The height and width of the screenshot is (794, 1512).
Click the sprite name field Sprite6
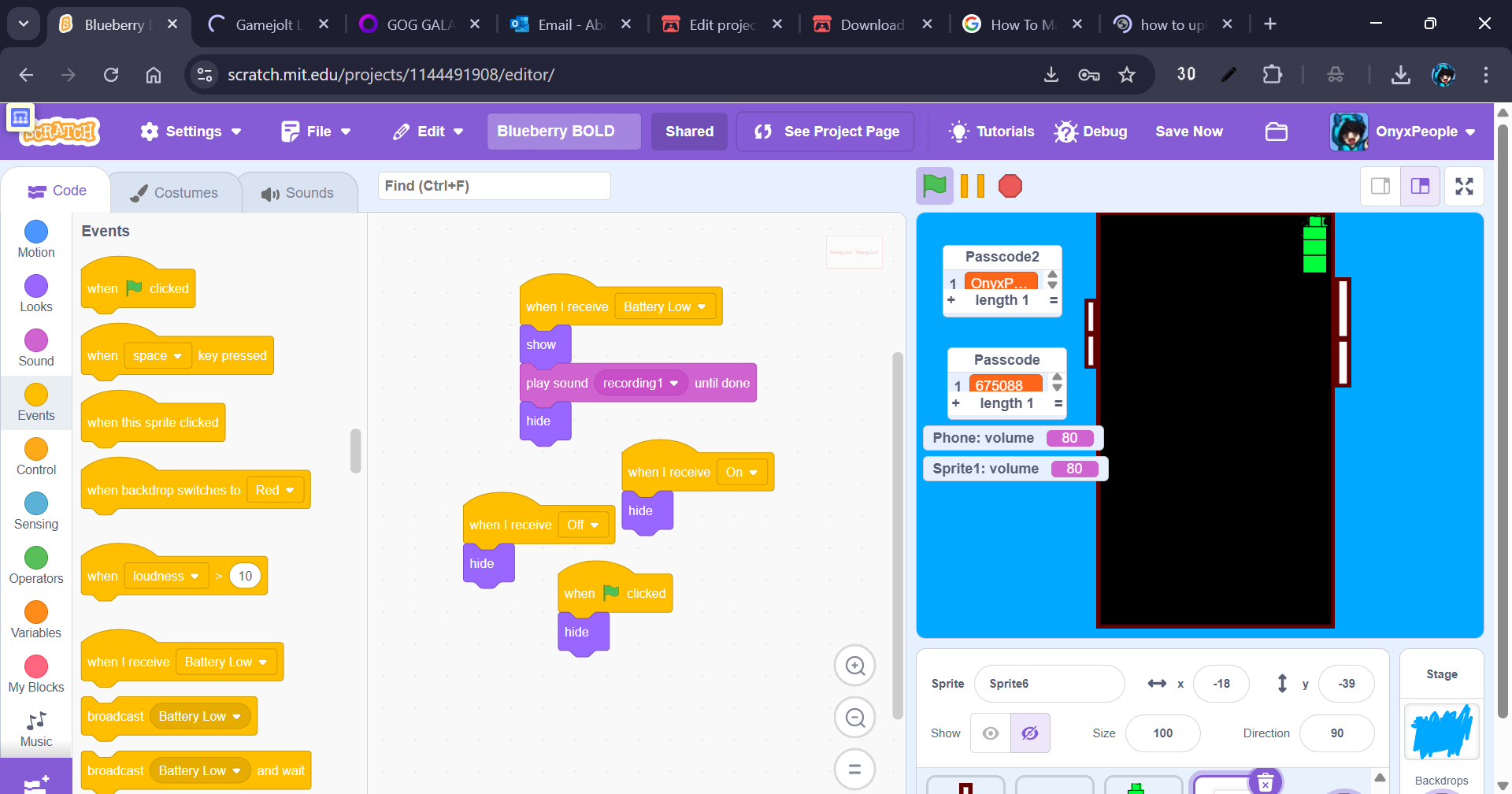[1049, 684]
